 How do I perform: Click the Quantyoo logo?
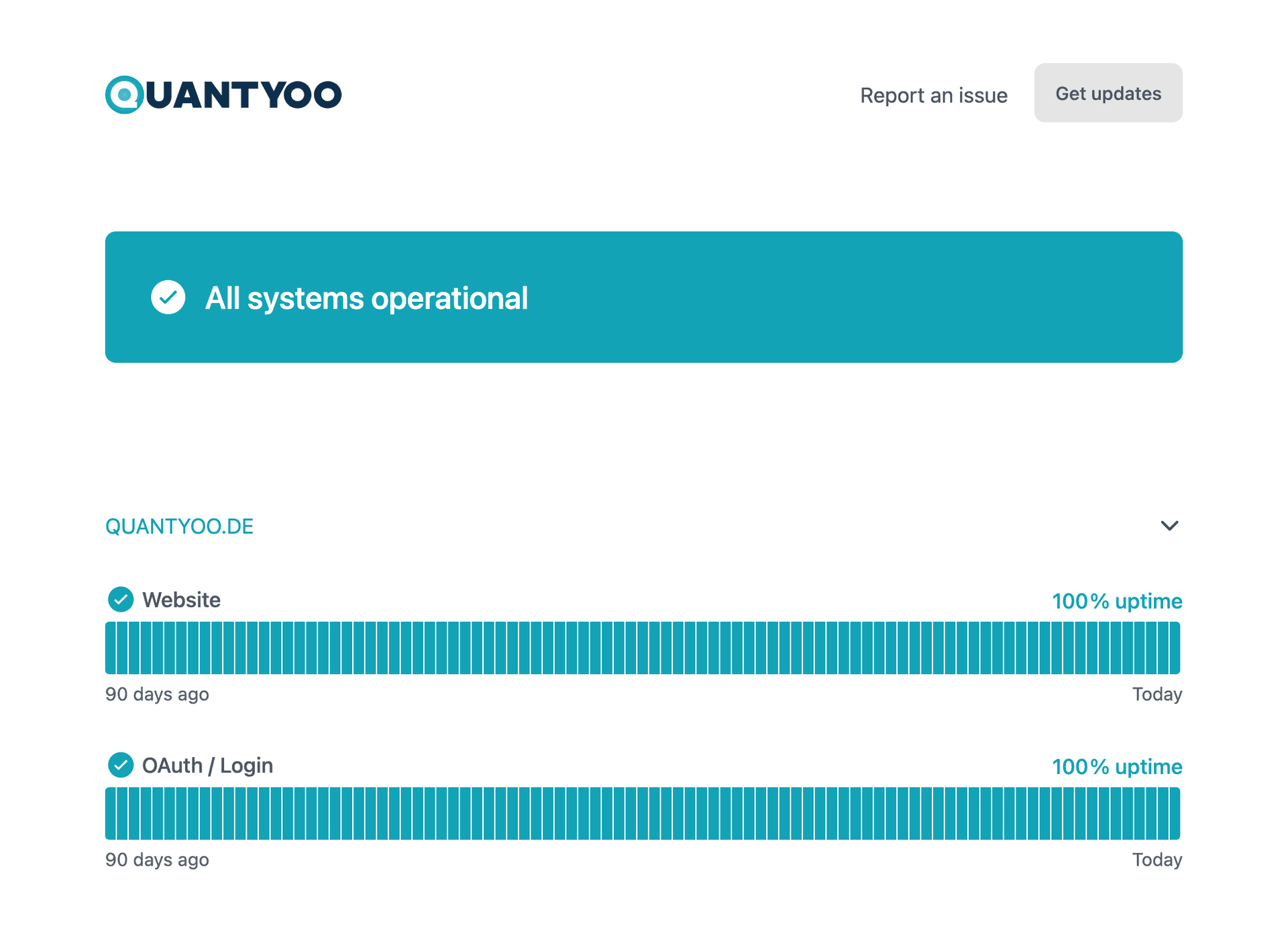click(223, 95)
